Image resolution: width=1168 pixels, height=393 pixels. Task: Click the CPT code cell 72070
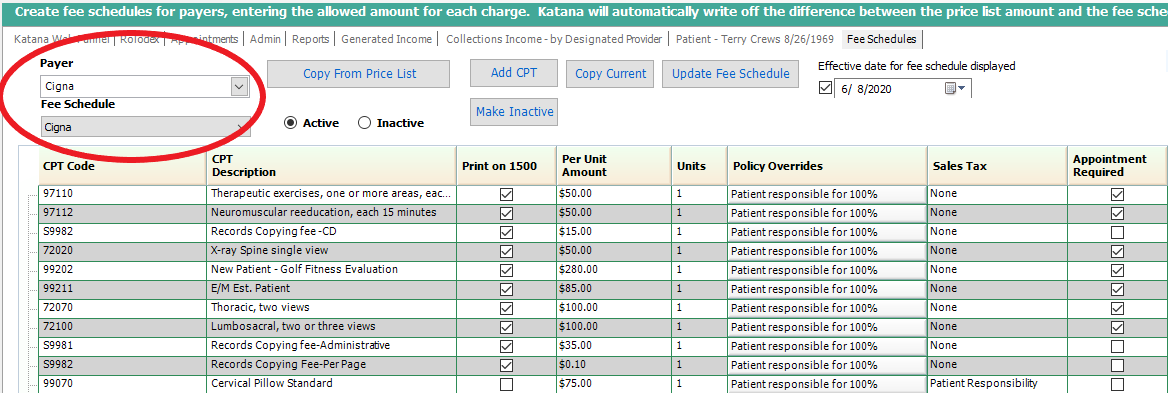pyautogui.click(x=122, y=307)
